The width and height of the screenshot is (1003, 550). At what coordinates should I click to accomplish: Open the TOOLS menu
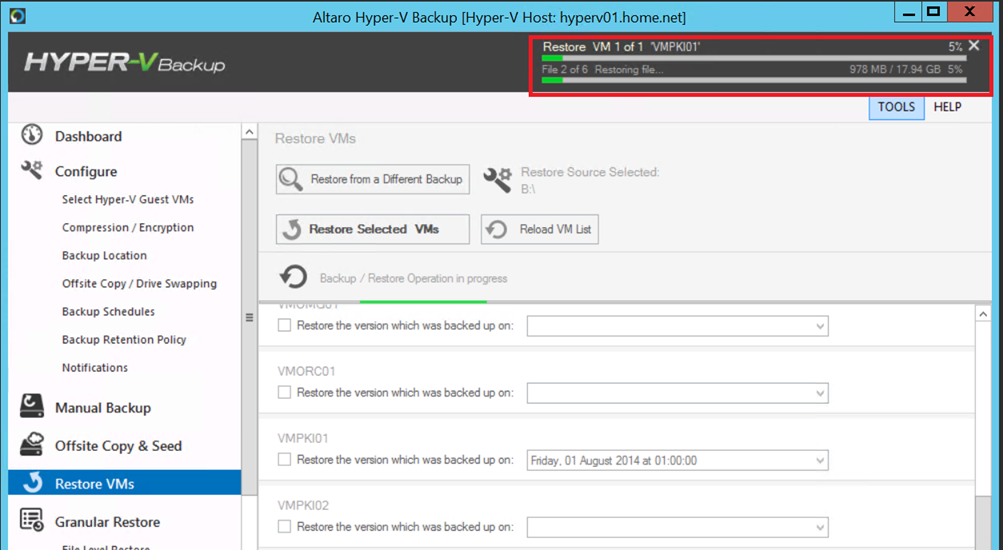pos(896,107)
